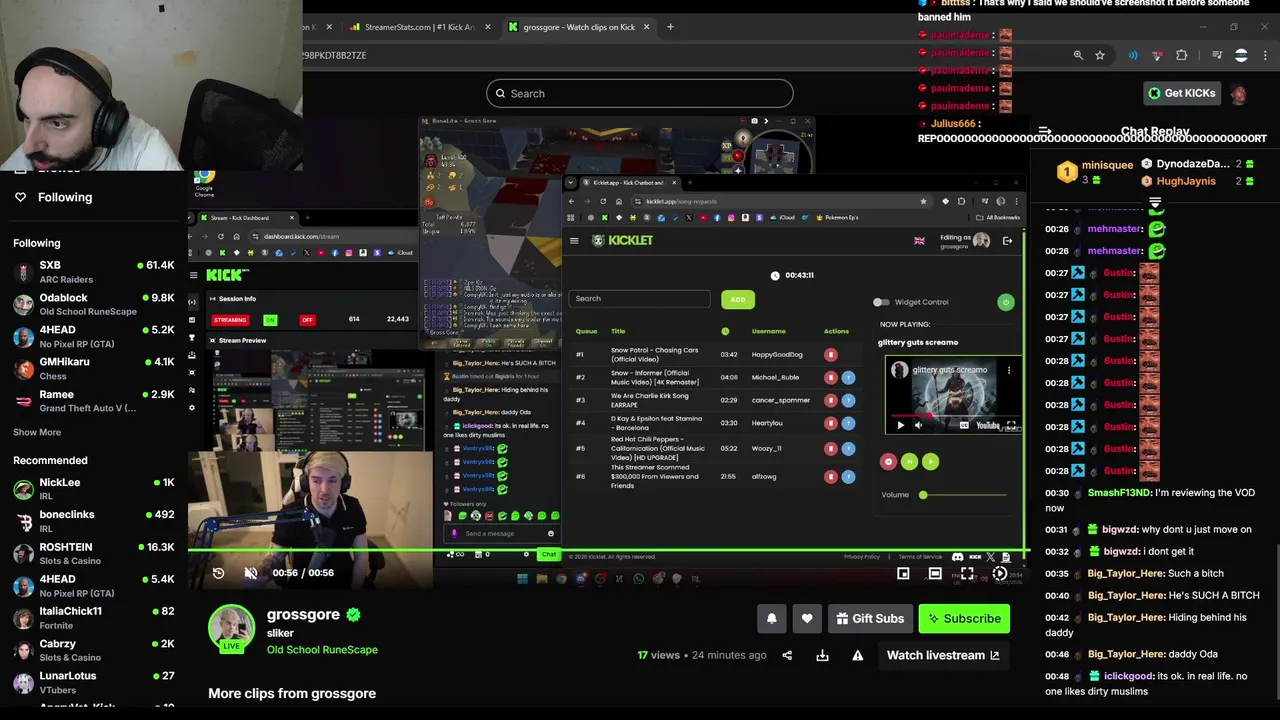
Task: Click the Kicklet song Search field
Action: [x=639, y=298]
